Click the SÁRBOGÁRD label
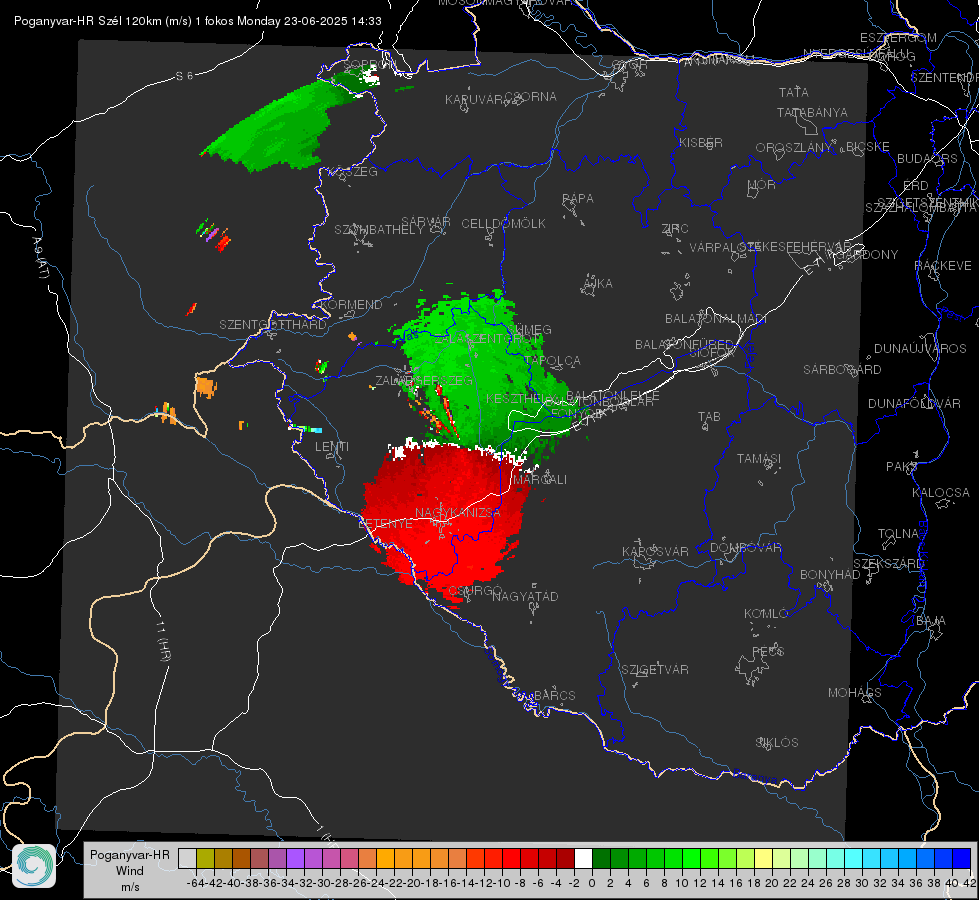The height and width of the screenshot is (900, 979). click(842, 370)
